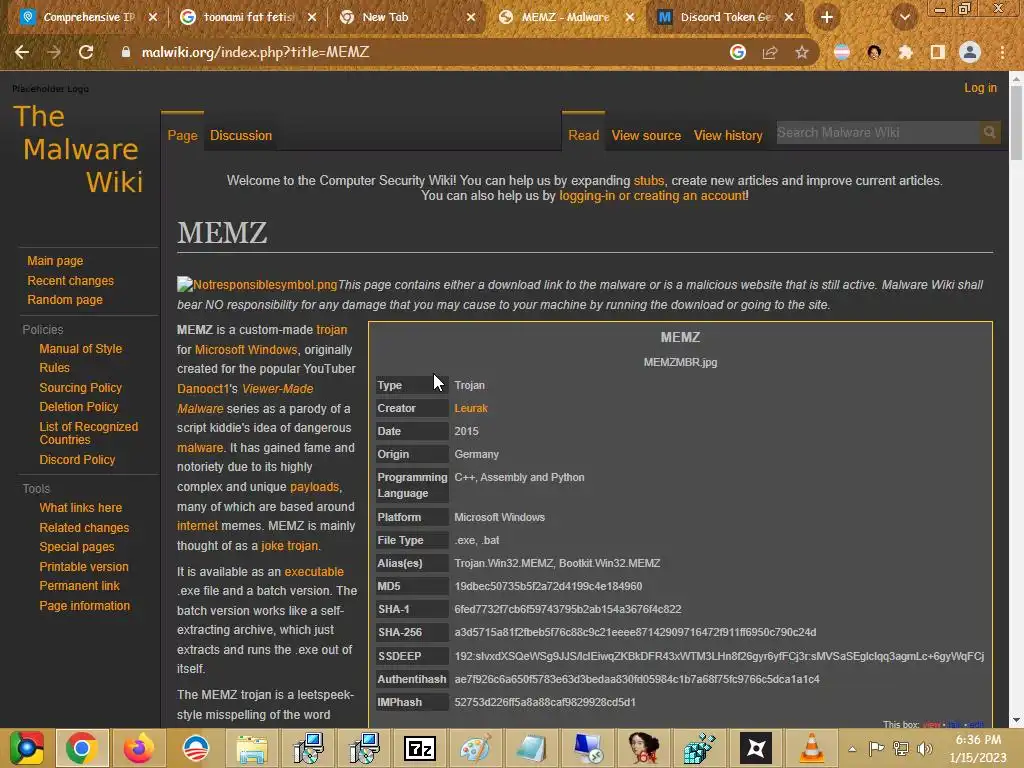
Task: Click the volume speaker tray icon
Action: point(925,748)
